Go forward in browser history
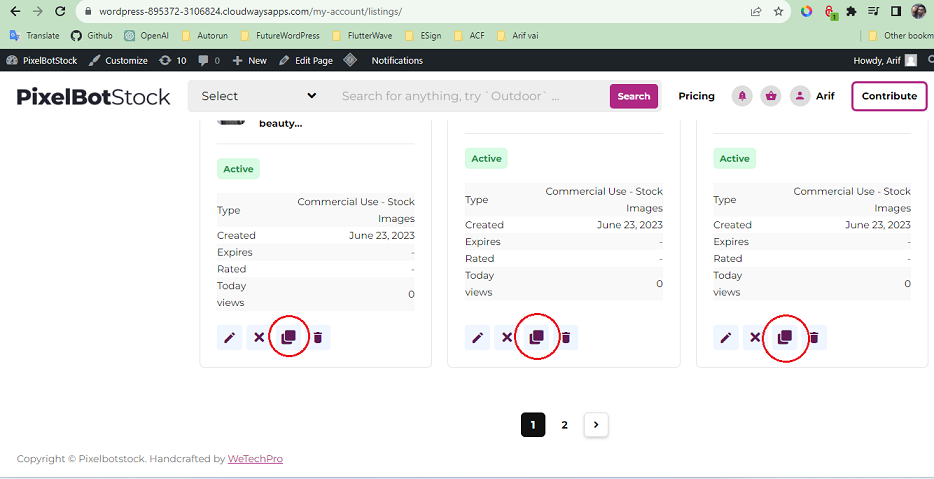The width and height of the screenshot is (934, 479). [x=38, y=11]
